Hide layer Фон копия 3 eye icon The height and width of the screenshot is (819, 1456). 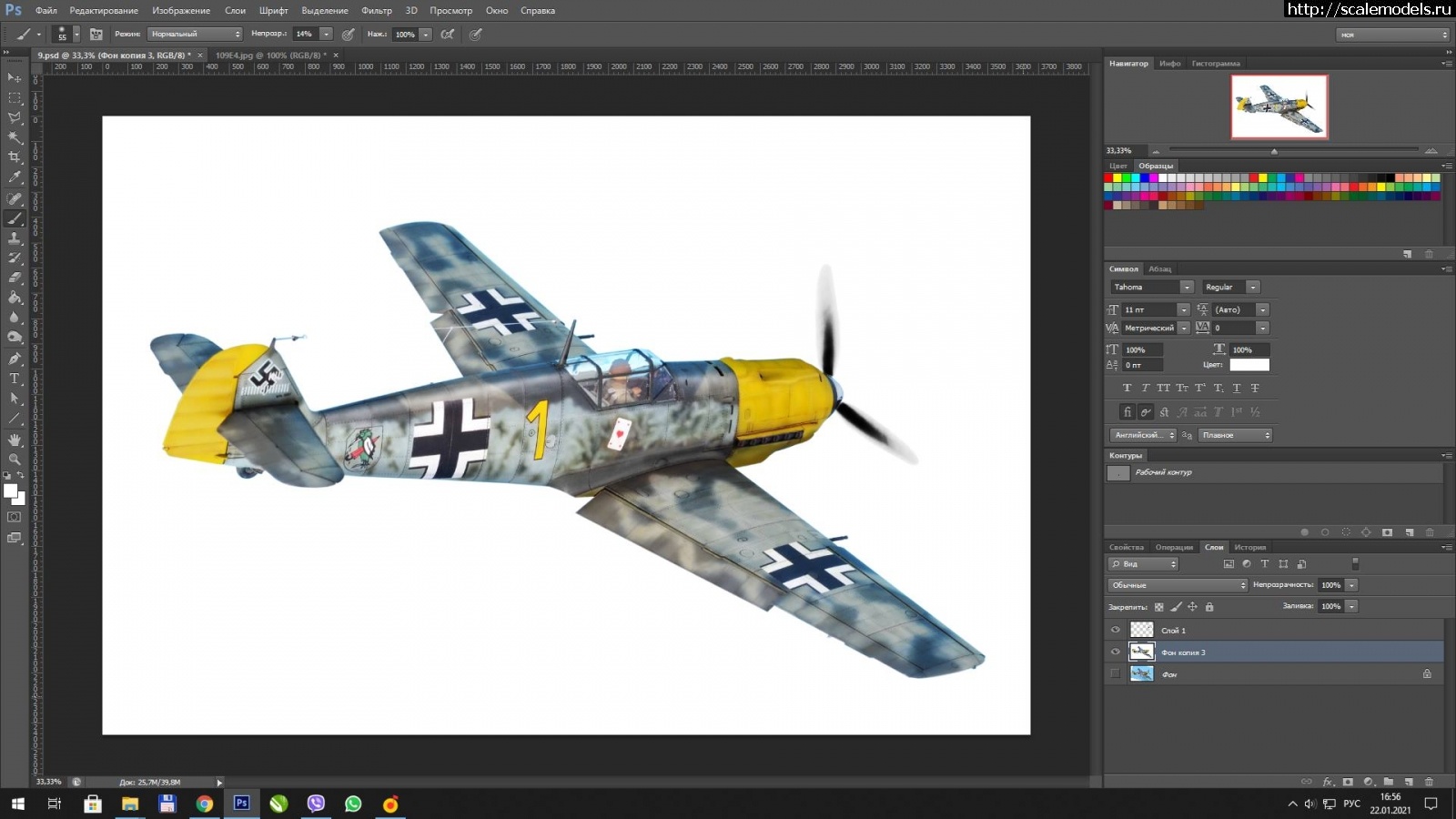point(1115,652)
